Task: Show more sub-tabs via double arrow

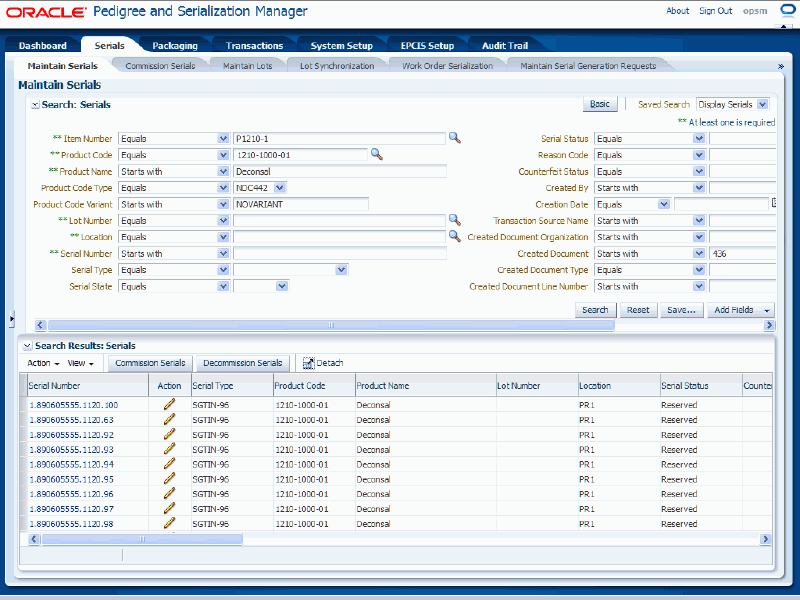Action: [780, 66]
